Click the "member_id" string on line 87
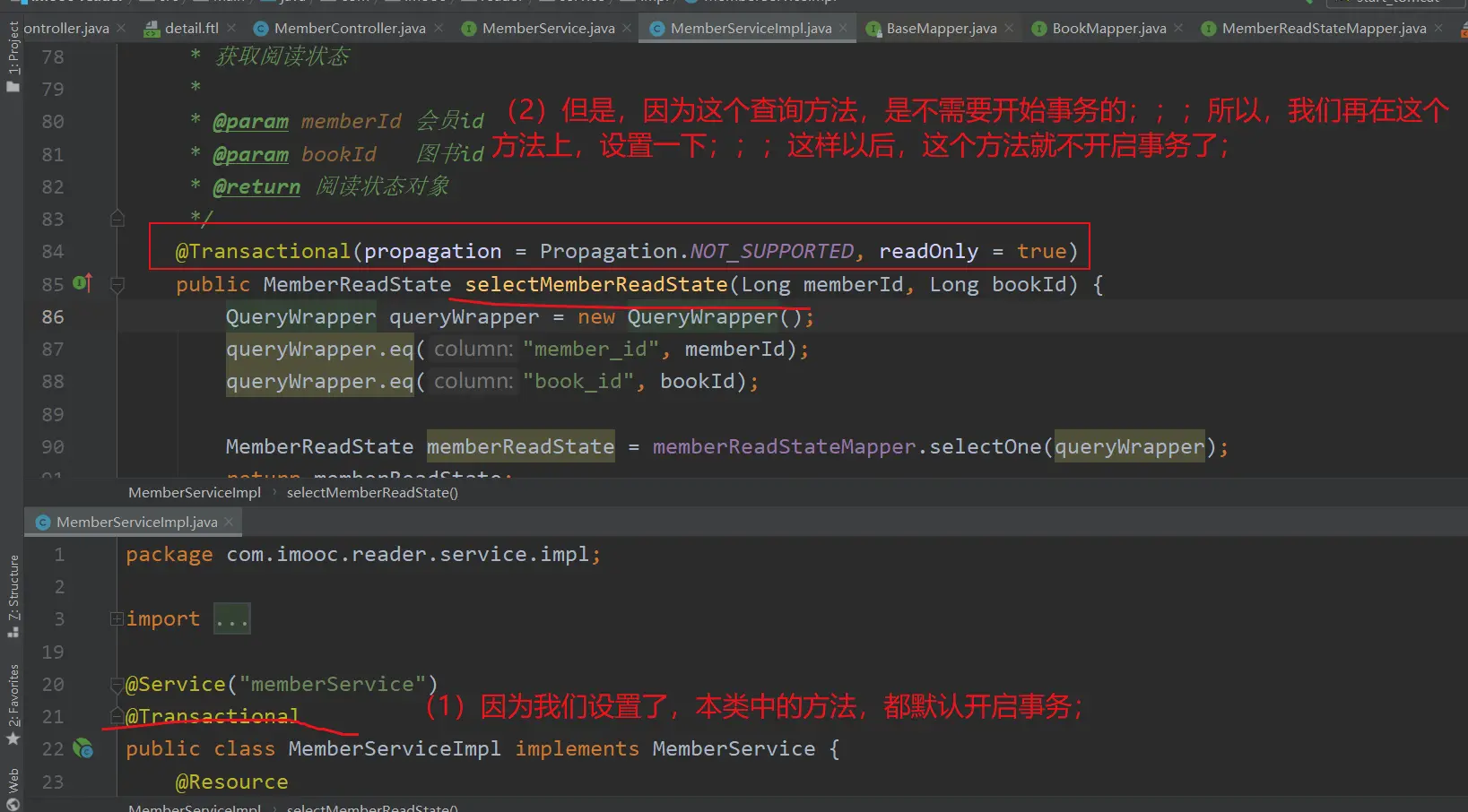The height and width of the screenshot is (812, 1468). [x=590, y=350]
